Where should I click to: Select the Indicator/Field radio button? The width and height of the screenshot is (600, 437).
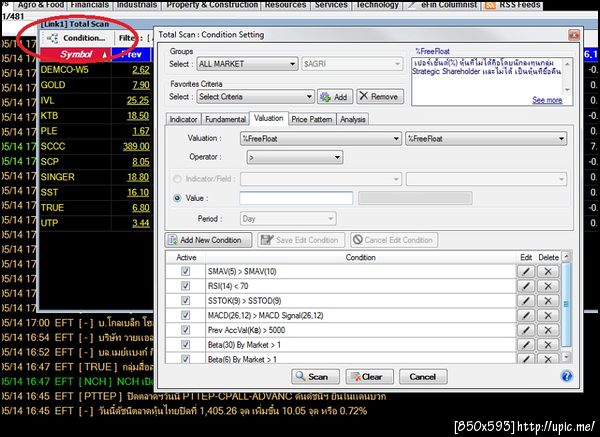tap(177, 179)
